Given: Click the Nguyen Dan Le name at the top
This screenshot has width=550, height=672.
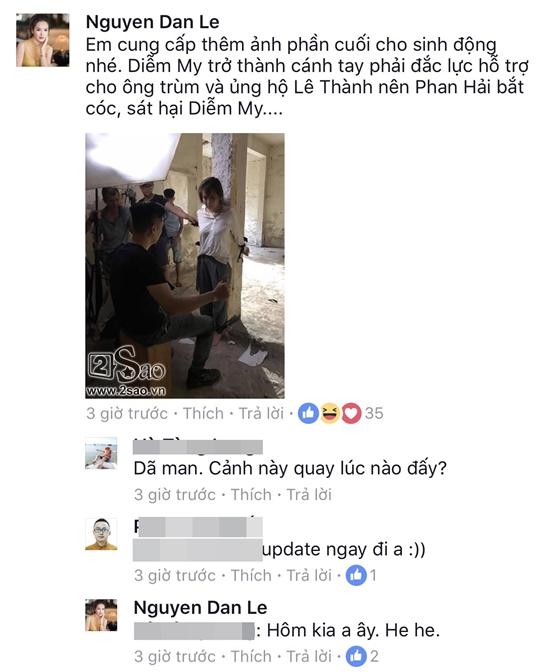Looking at the screenshot, I should pyautogui.click(x=153, y=22).
